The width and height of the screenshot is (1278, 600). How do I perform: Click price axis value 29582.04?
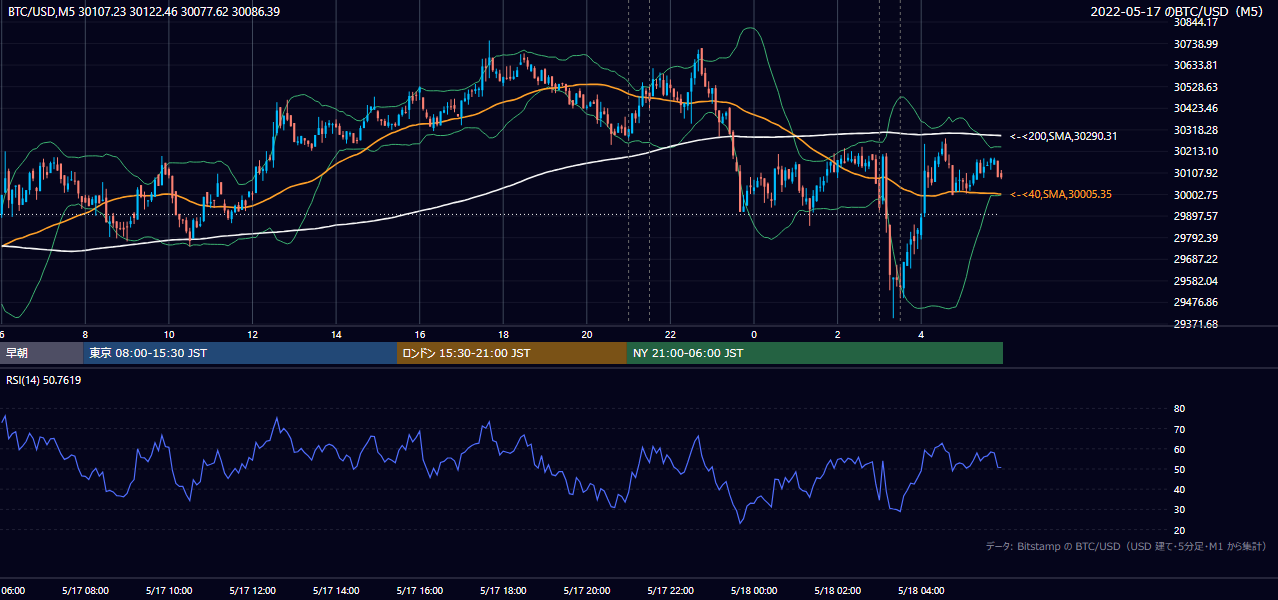(1196, 281)
